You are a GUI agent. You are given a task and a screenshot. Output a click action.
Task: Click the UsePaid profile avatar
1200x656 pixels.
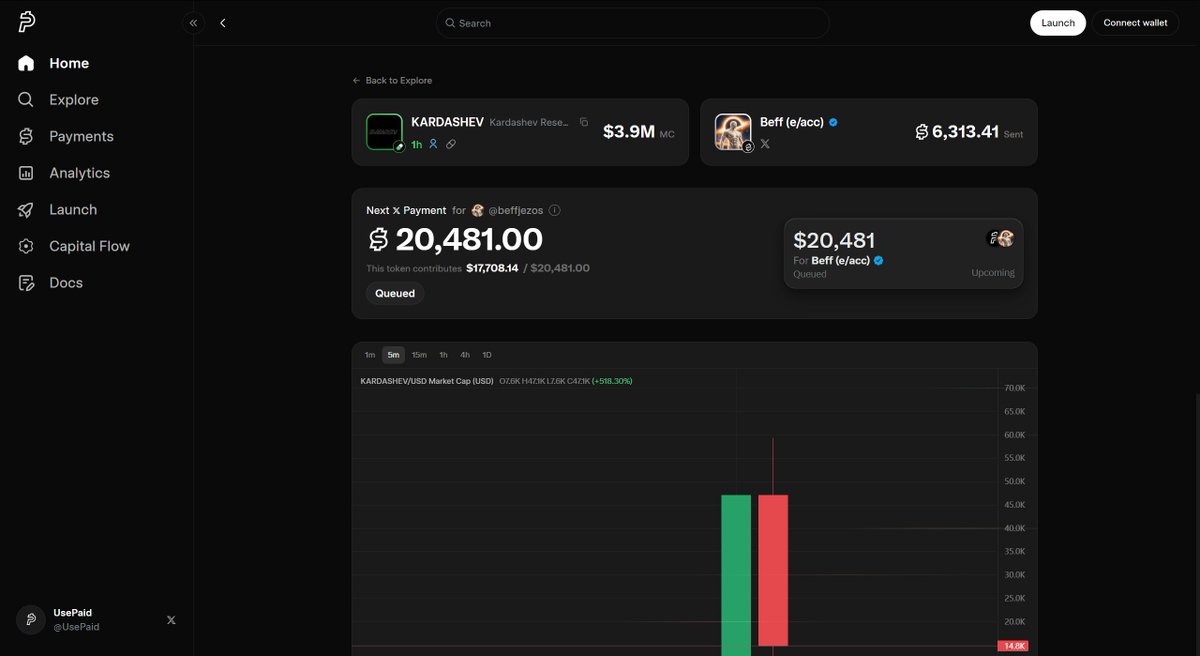(x=31, y=620)
